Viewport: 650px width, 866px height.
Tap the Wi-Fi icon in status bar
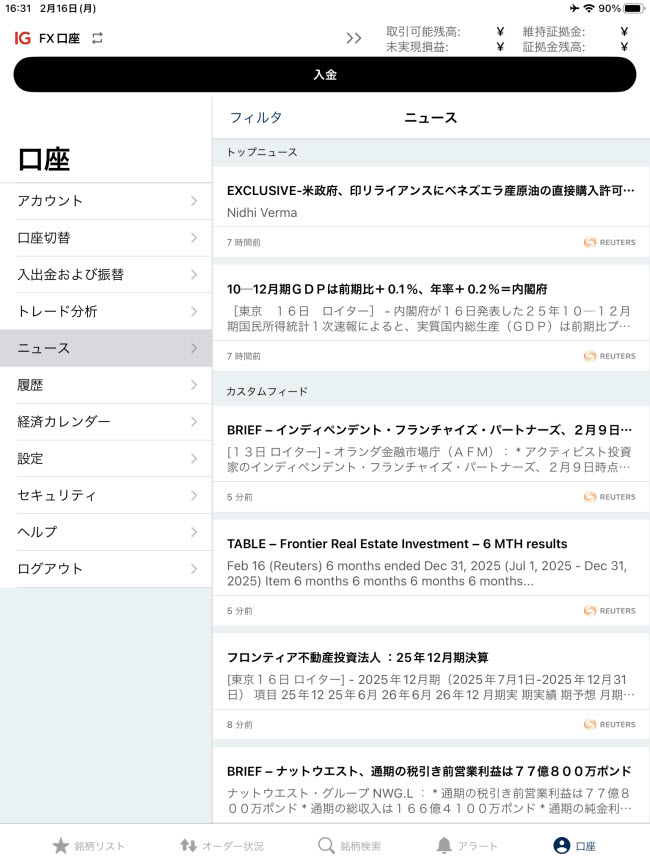(x=589, y=8)
